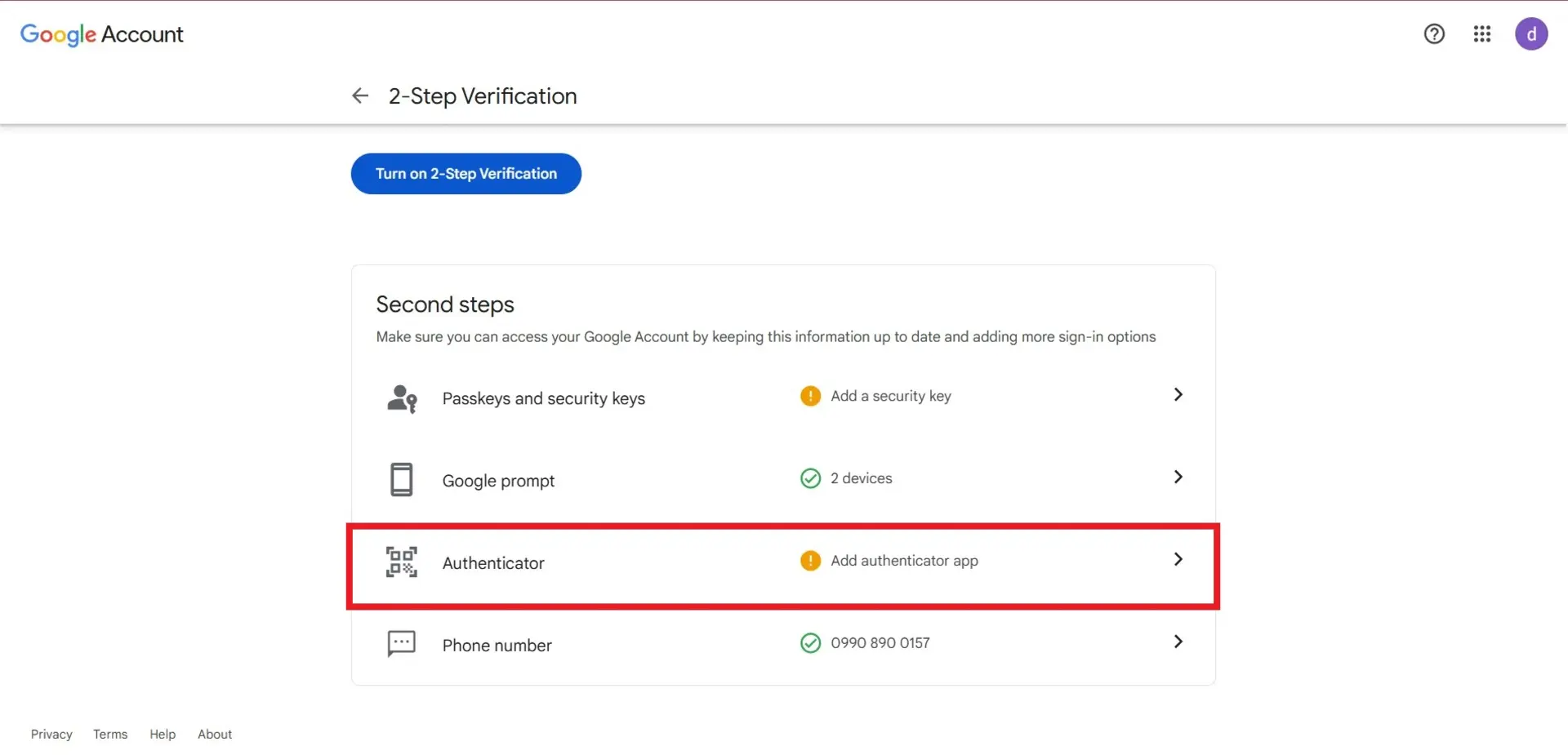Open the Terms footer link
This screenshot has width=1568, height=755.
[110, 735]
